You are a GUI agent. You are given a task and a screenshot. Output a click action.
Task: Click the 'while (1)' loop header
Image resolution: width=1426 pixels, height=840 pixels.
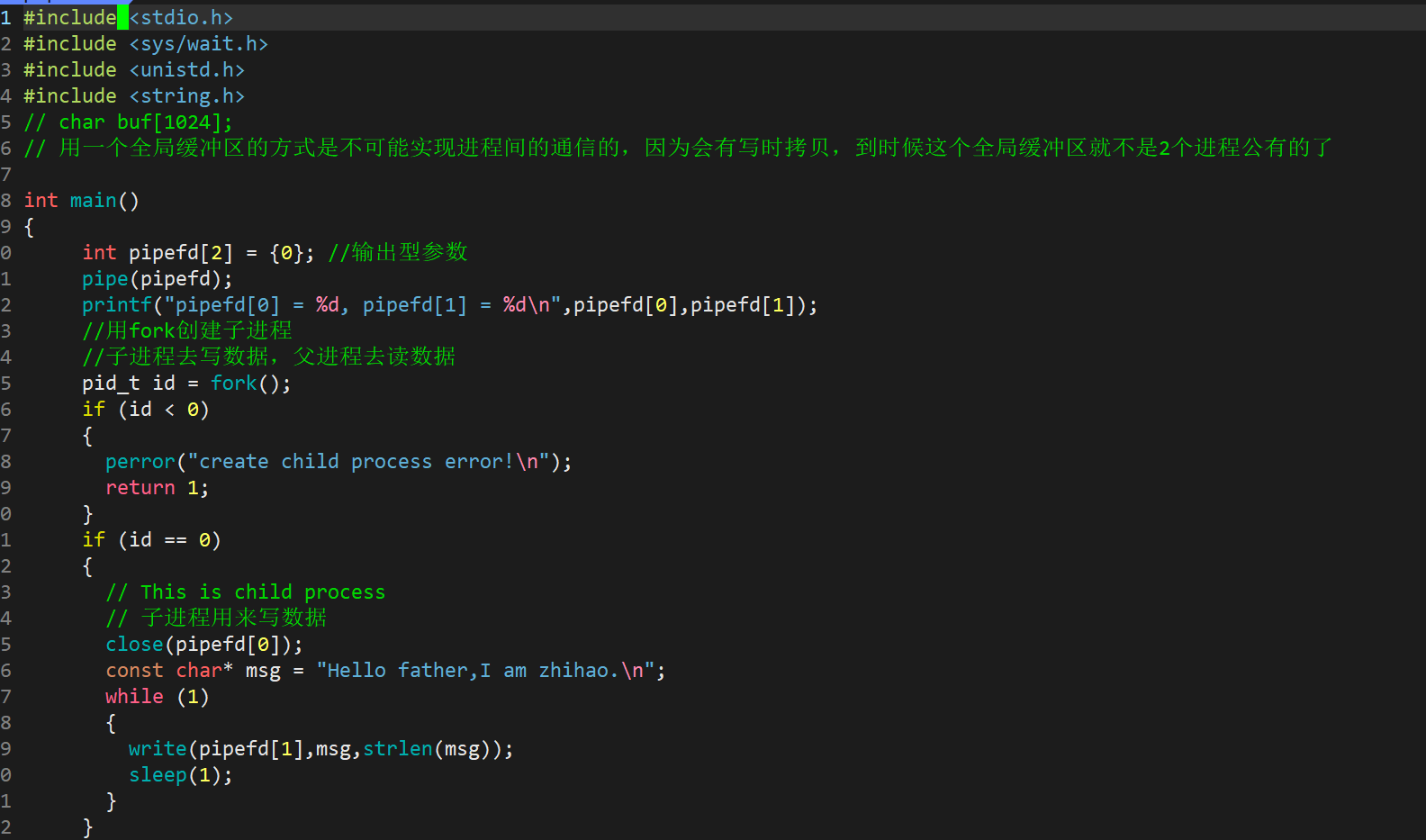point(158,697)
